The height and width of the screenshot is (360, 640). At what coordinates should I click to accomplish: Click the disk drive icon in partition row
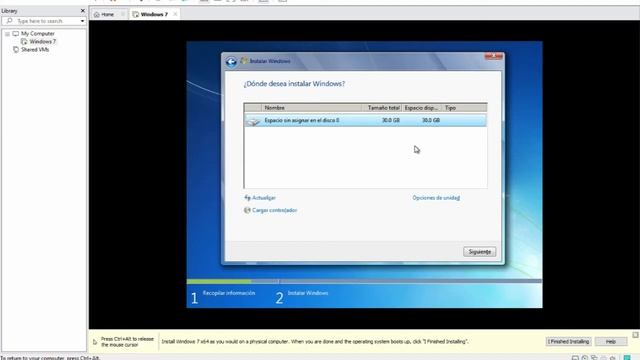pos(253,121)
